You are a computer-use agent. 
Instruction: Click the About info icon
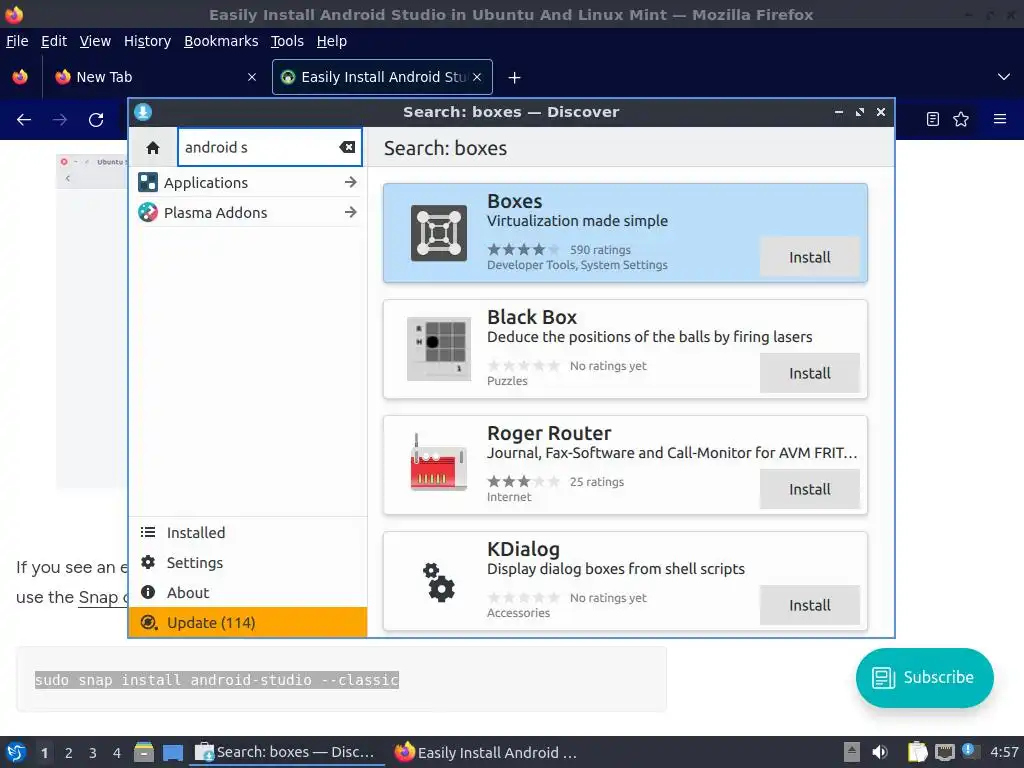click(x=148, y=592)
